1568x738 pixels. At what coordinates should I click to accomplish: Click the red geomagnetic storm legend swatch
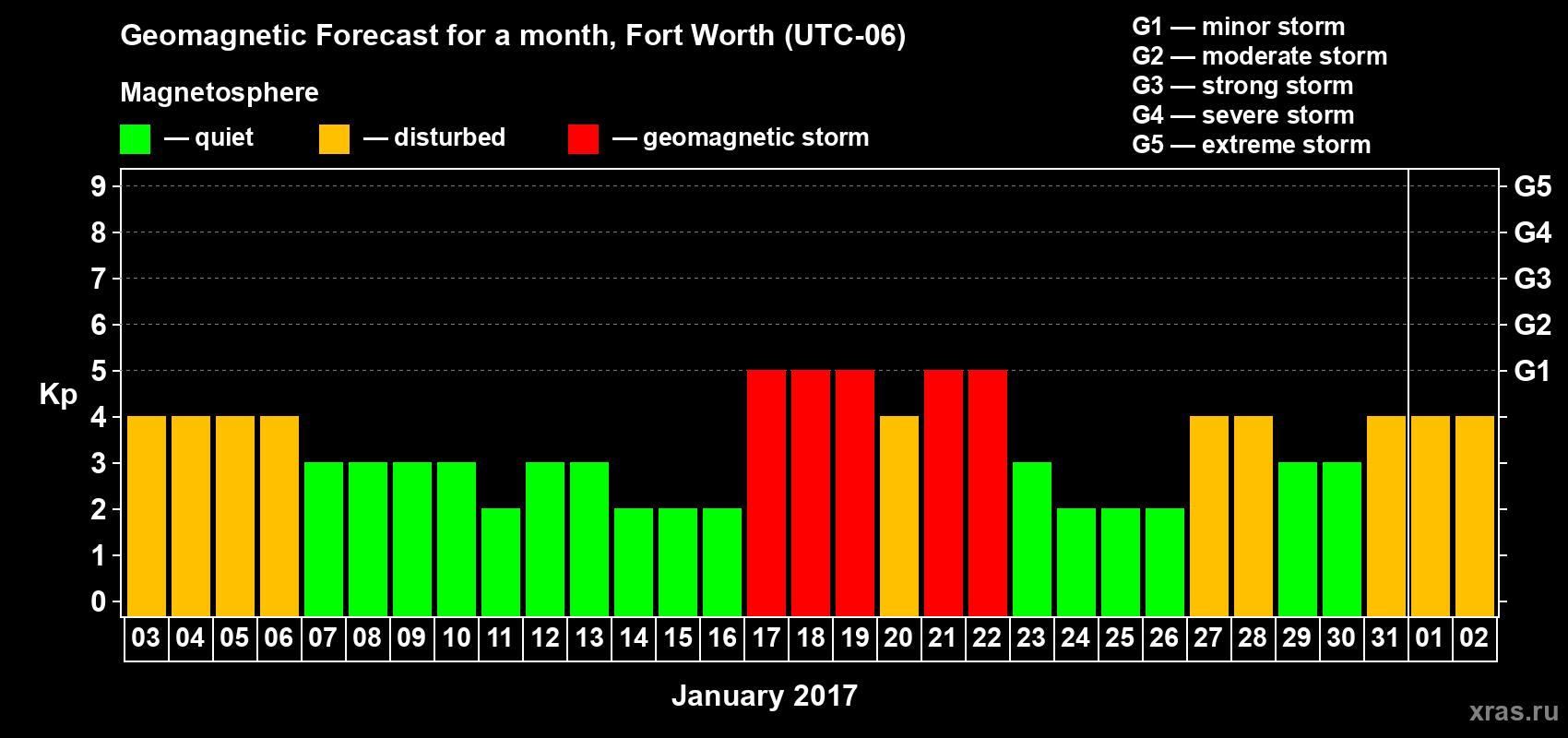coord(583,139)
